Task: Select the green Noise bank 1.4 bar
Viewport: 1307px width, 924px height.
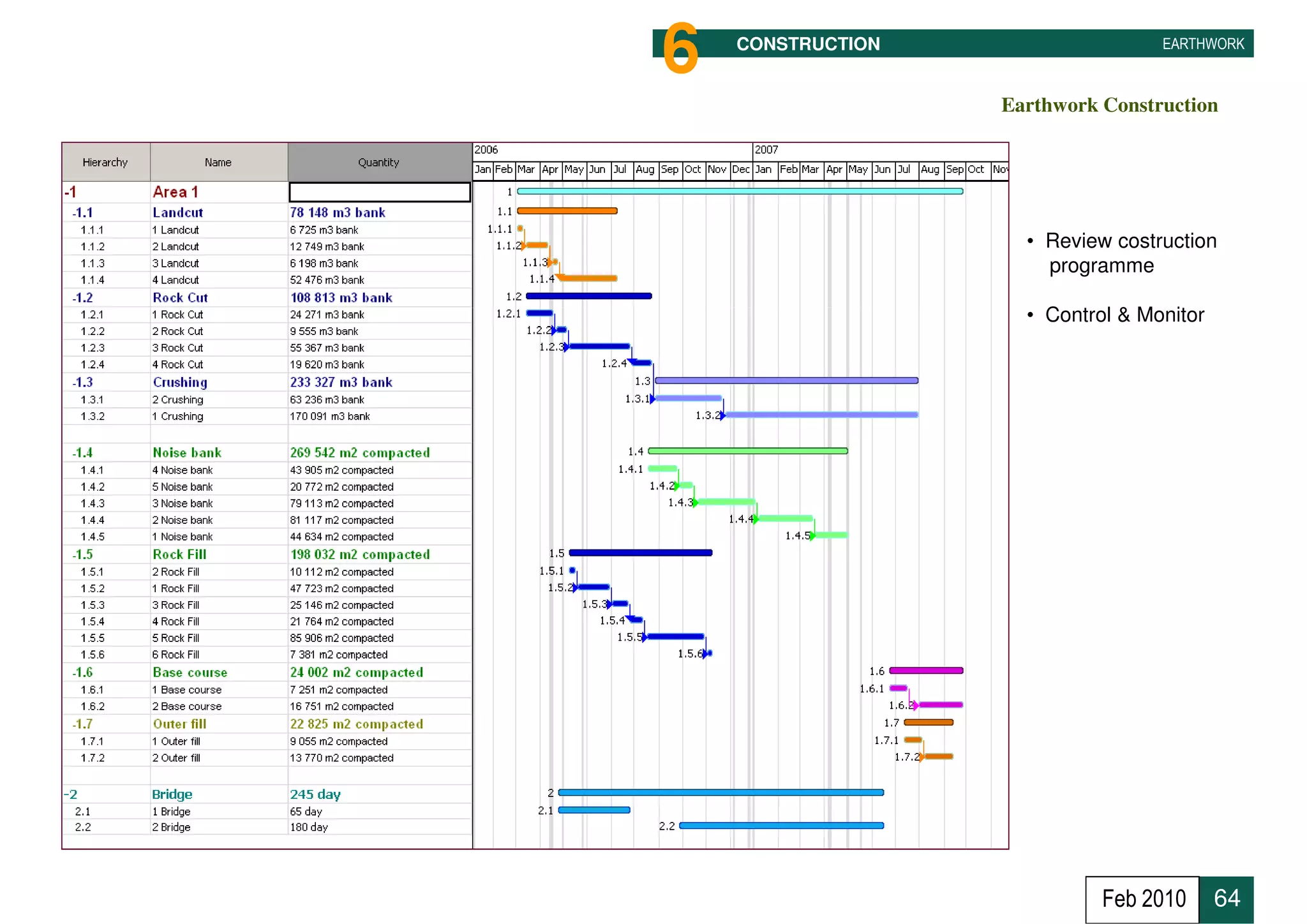Action: click(x=747, y=451)
